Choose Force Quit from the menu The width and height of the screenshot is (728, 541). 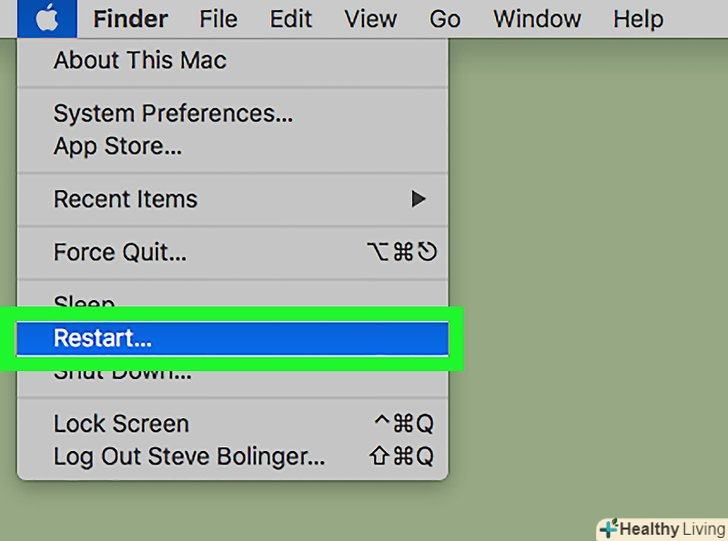coord(120,253)
